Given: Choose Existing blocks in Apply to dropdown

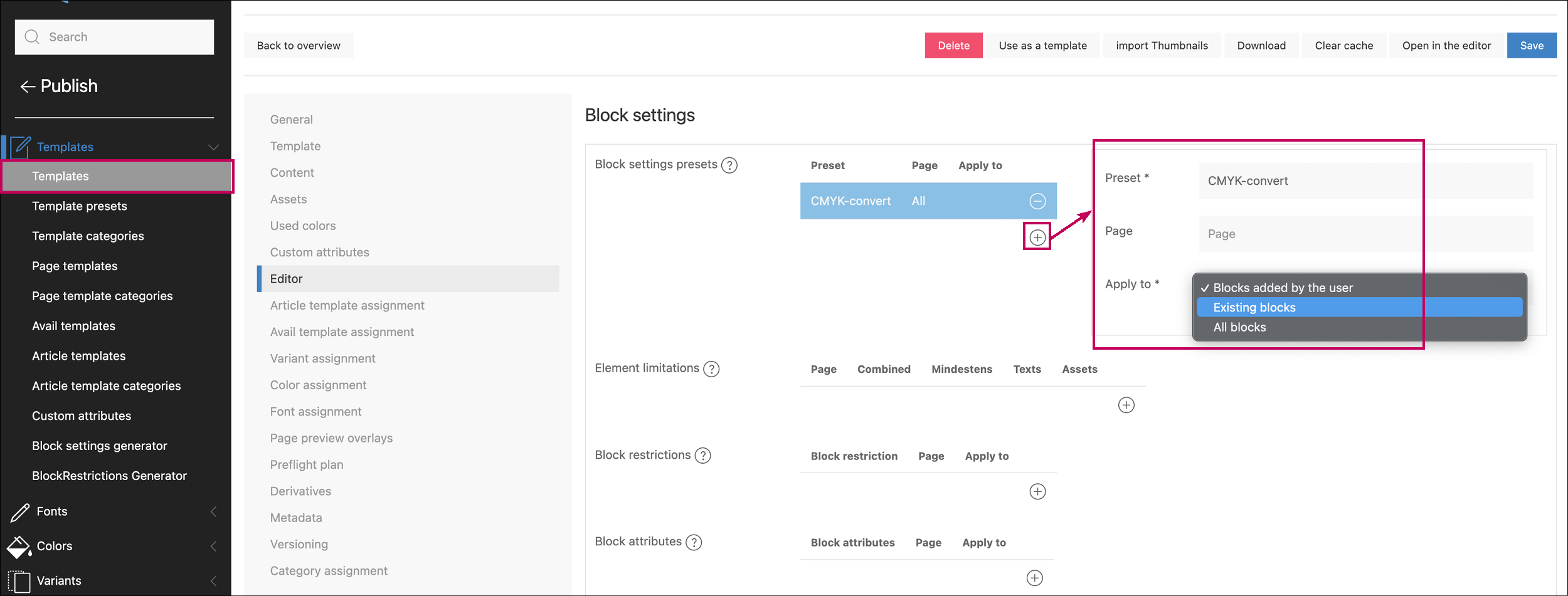Looking at the screenshot, I should [x=1254, y=307].
